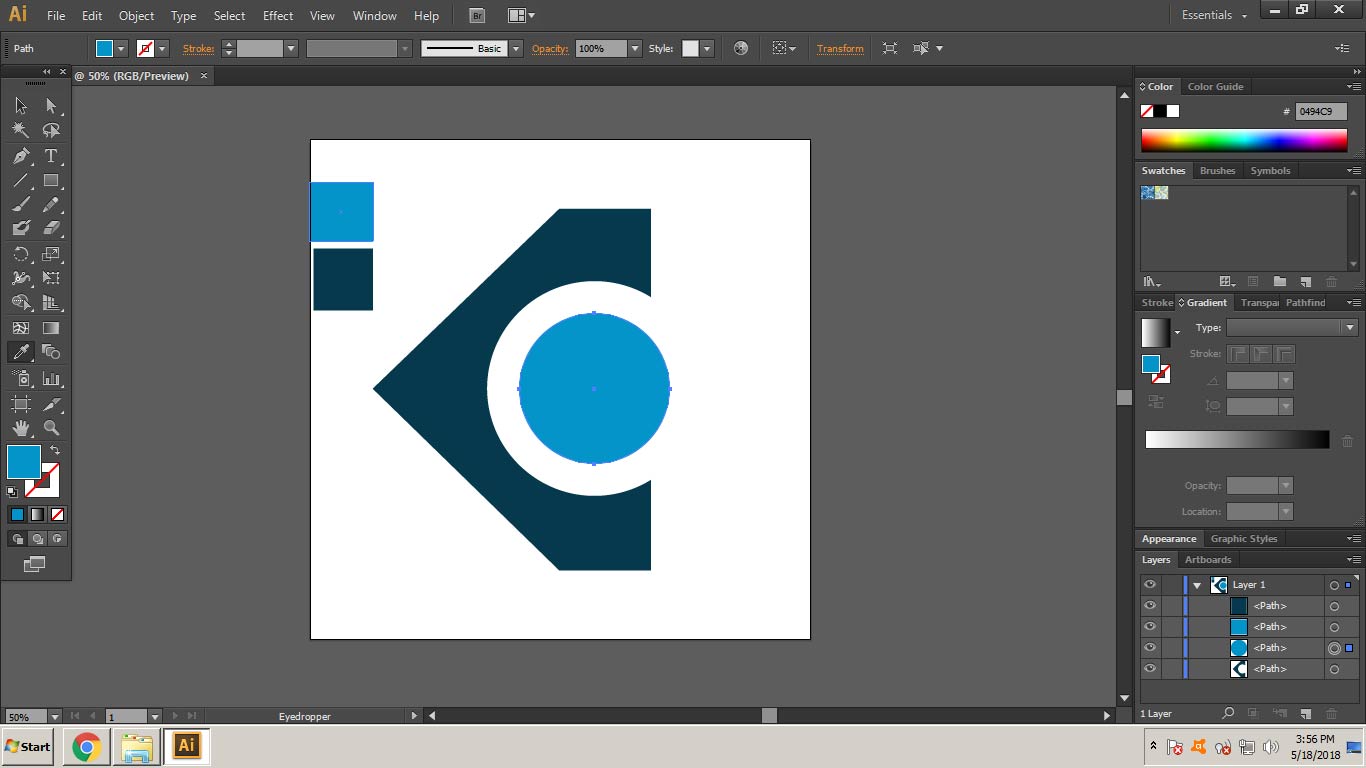Switch to the Artboards tab

tap(1208, 560)
